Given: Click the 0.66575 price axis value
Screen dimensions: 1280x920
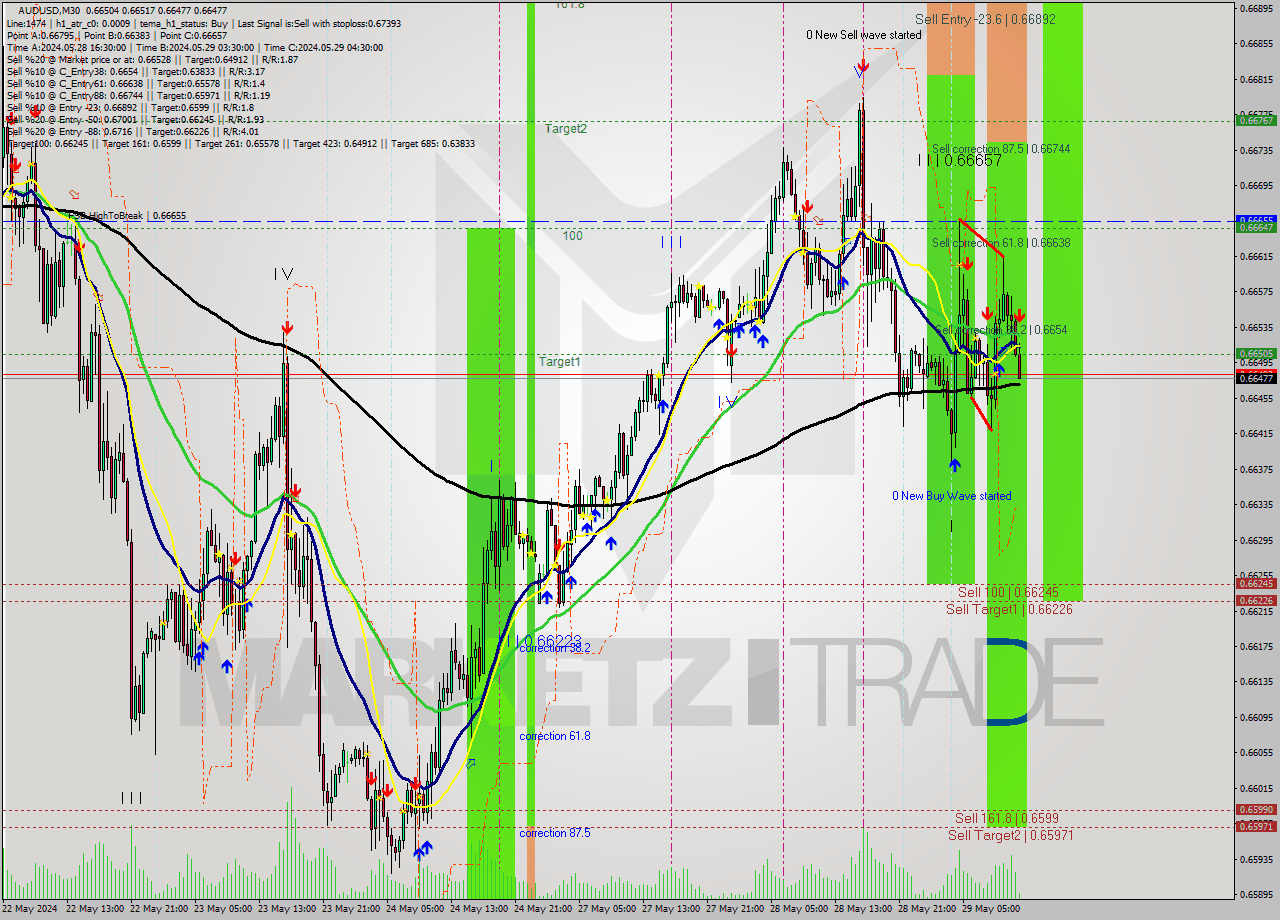Looking at the screenshot, I should pos(1256,292).
